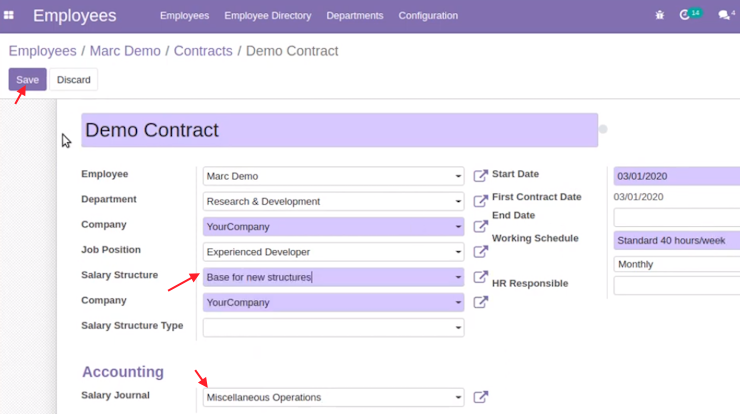Toggle the status dot beside contract title
This screenshot has height=414, width=740.
pyautogui.click(x=603, y=129)
